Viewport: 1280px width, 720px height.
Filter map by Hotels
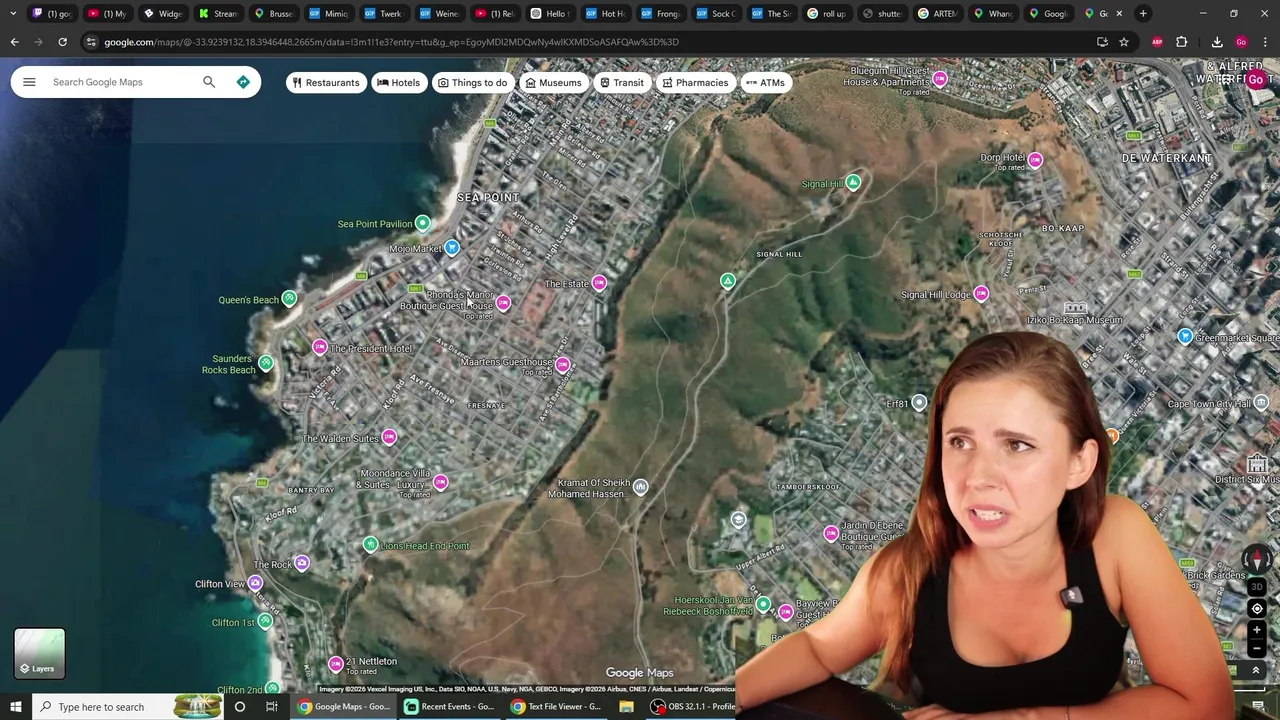coord(398,83)
